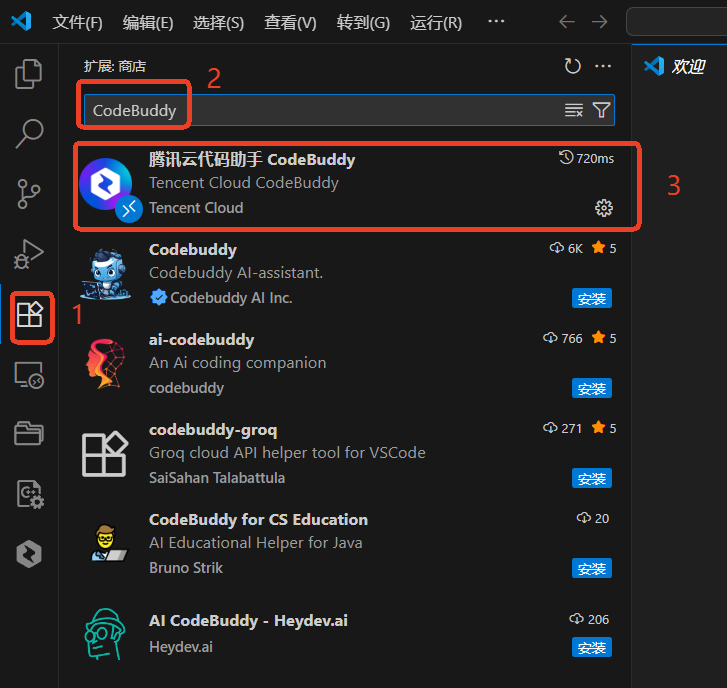Select AI CodeBuddy - Heydev.ai title
Image resolution: width=727 pixels, height=688 pixels.
coord(248,620)
